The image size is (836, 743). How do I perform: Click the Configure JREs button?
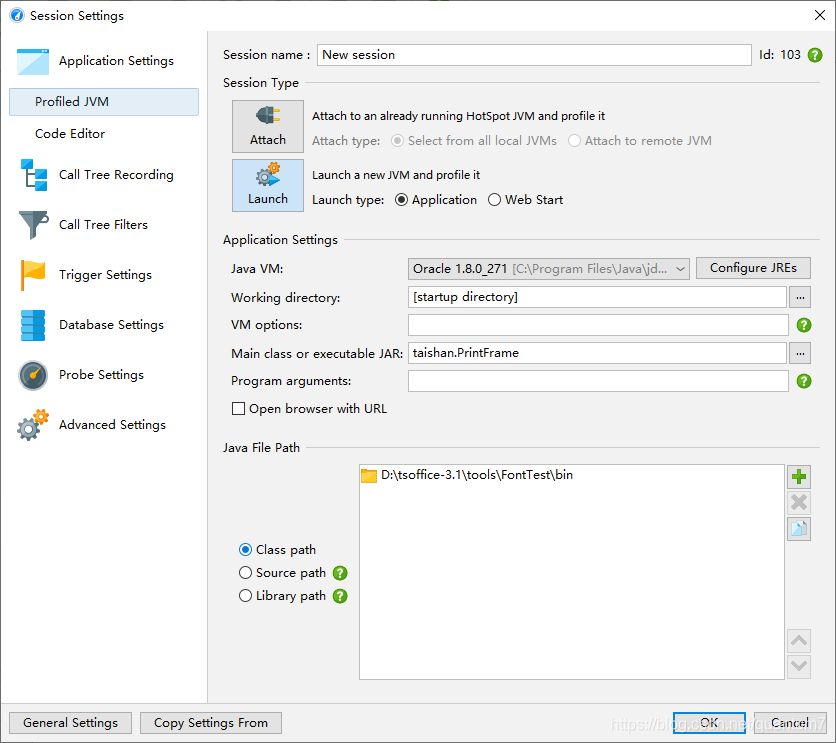point(753,268)
